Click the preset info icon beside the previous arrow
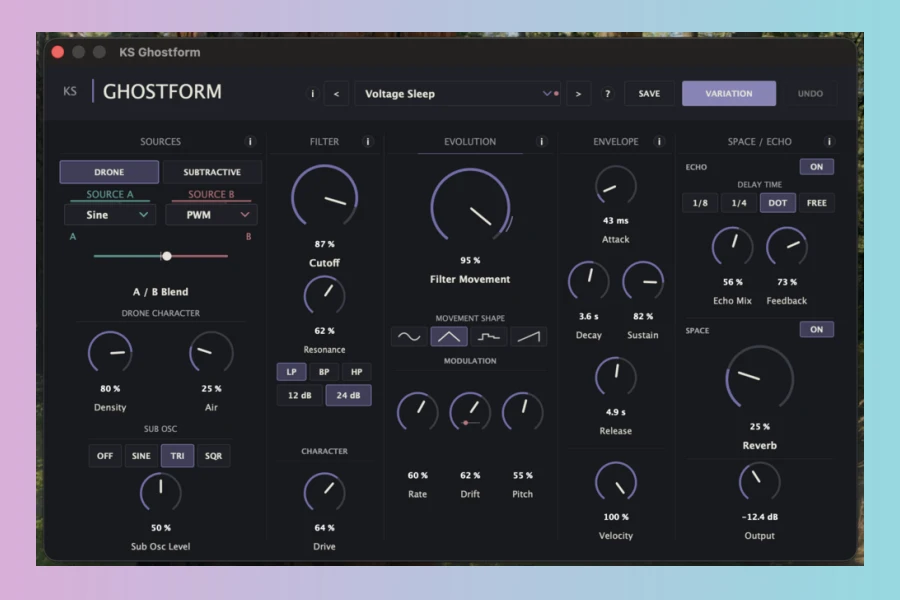Screen dimensions: 900x600 click(x=312, y=94)
